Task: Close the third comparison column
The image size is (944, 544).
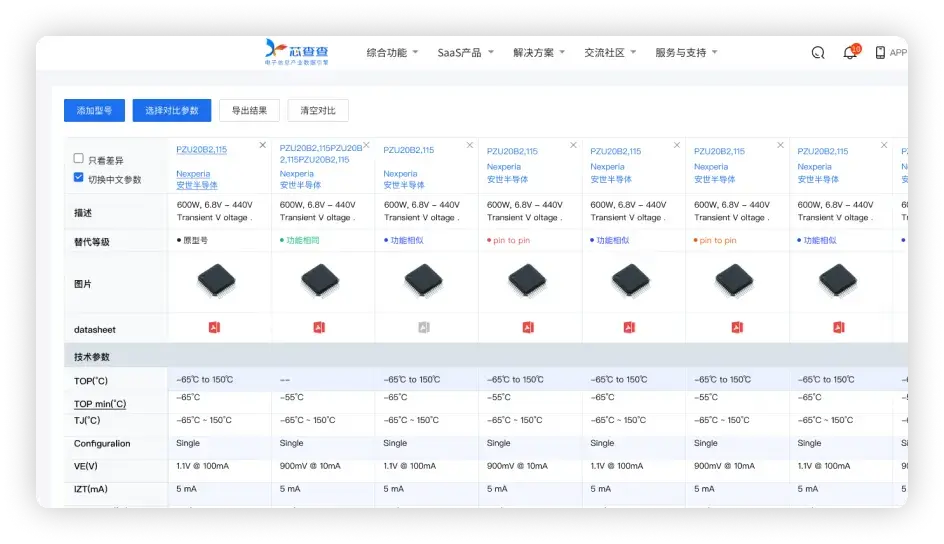Action: click(x=470, y=145)
